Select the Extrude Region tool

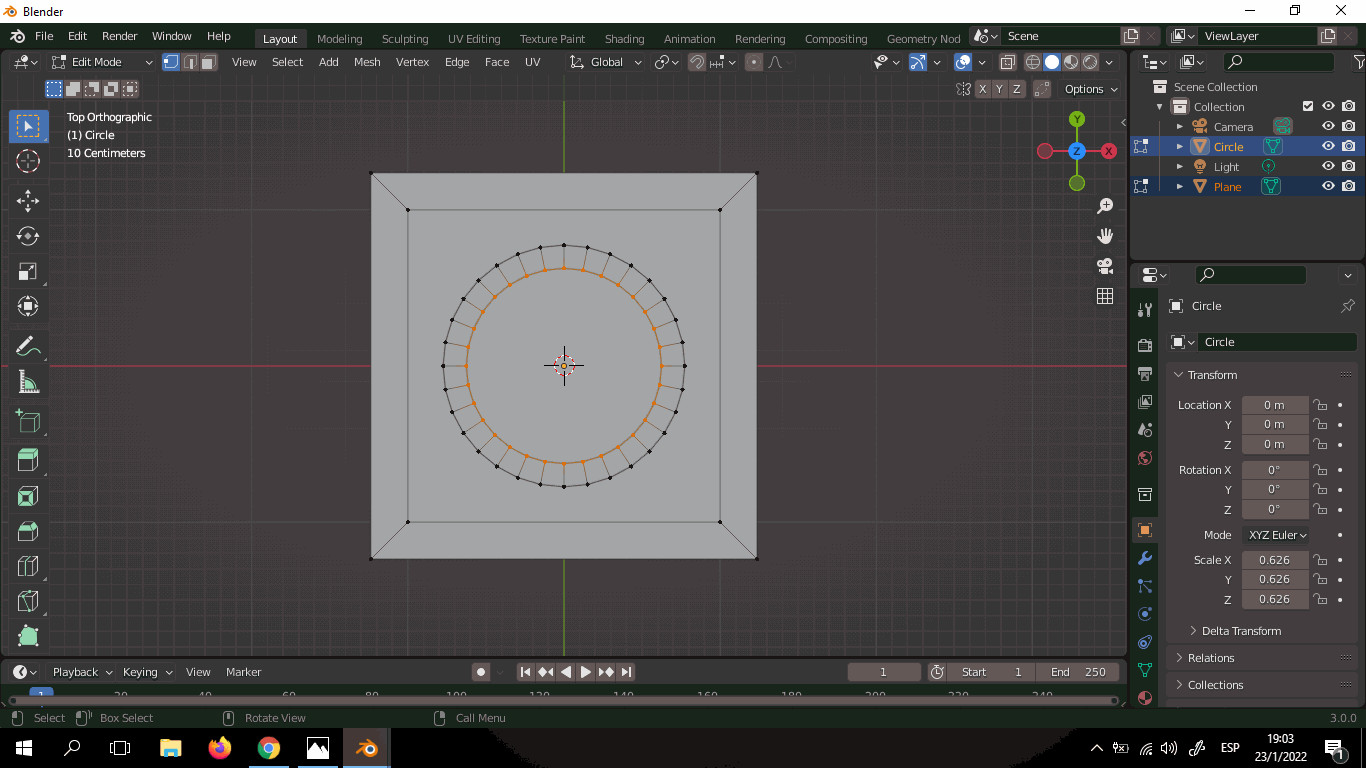pyautogui.click(x=28, y=461)
